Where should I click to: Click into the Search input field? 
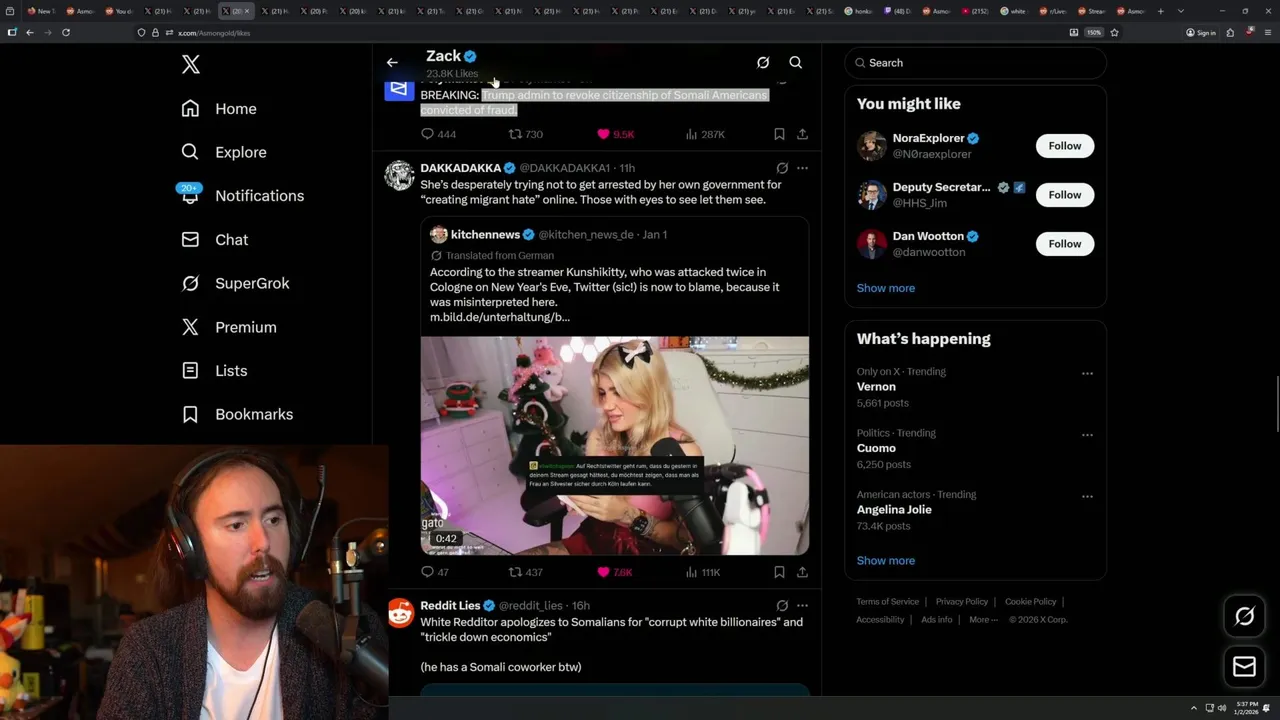point(975,63)
